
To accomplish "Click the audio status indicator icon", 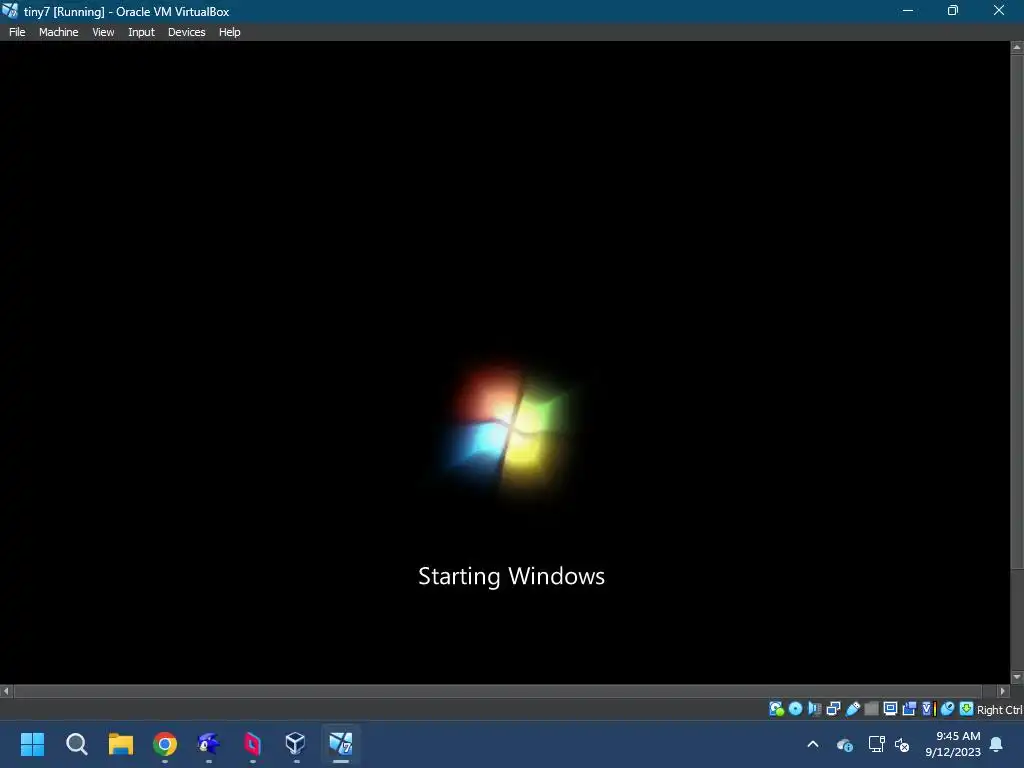I will pyautogui.click(x=814, y=709).
